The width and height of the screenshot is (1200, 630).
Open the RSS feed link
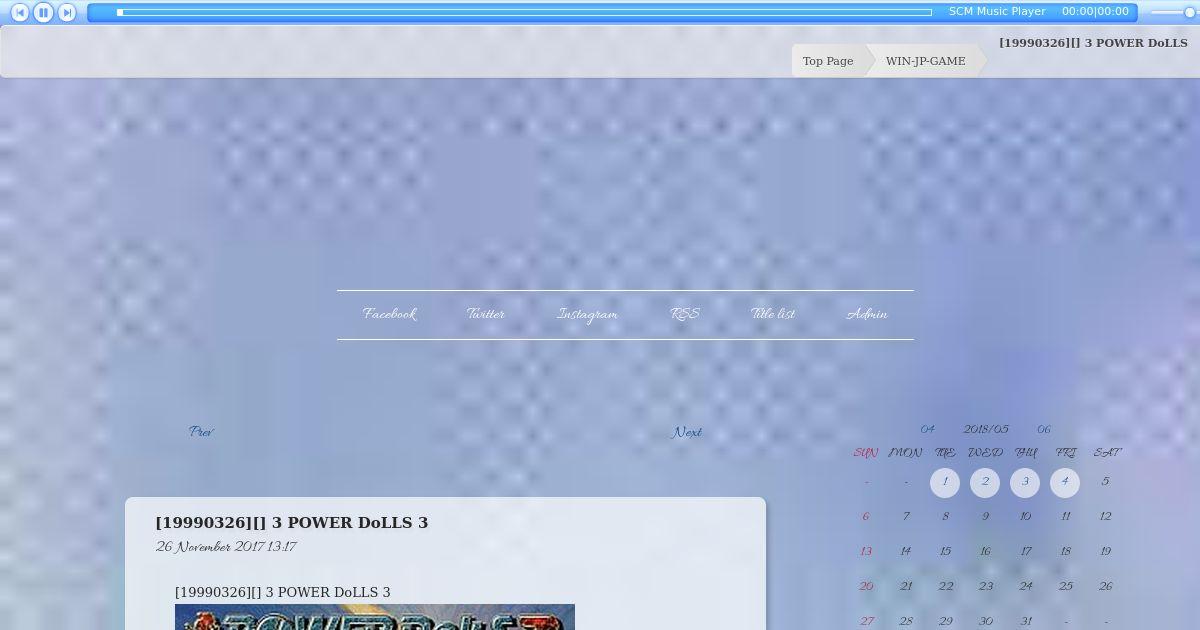(x=684, y=314)
